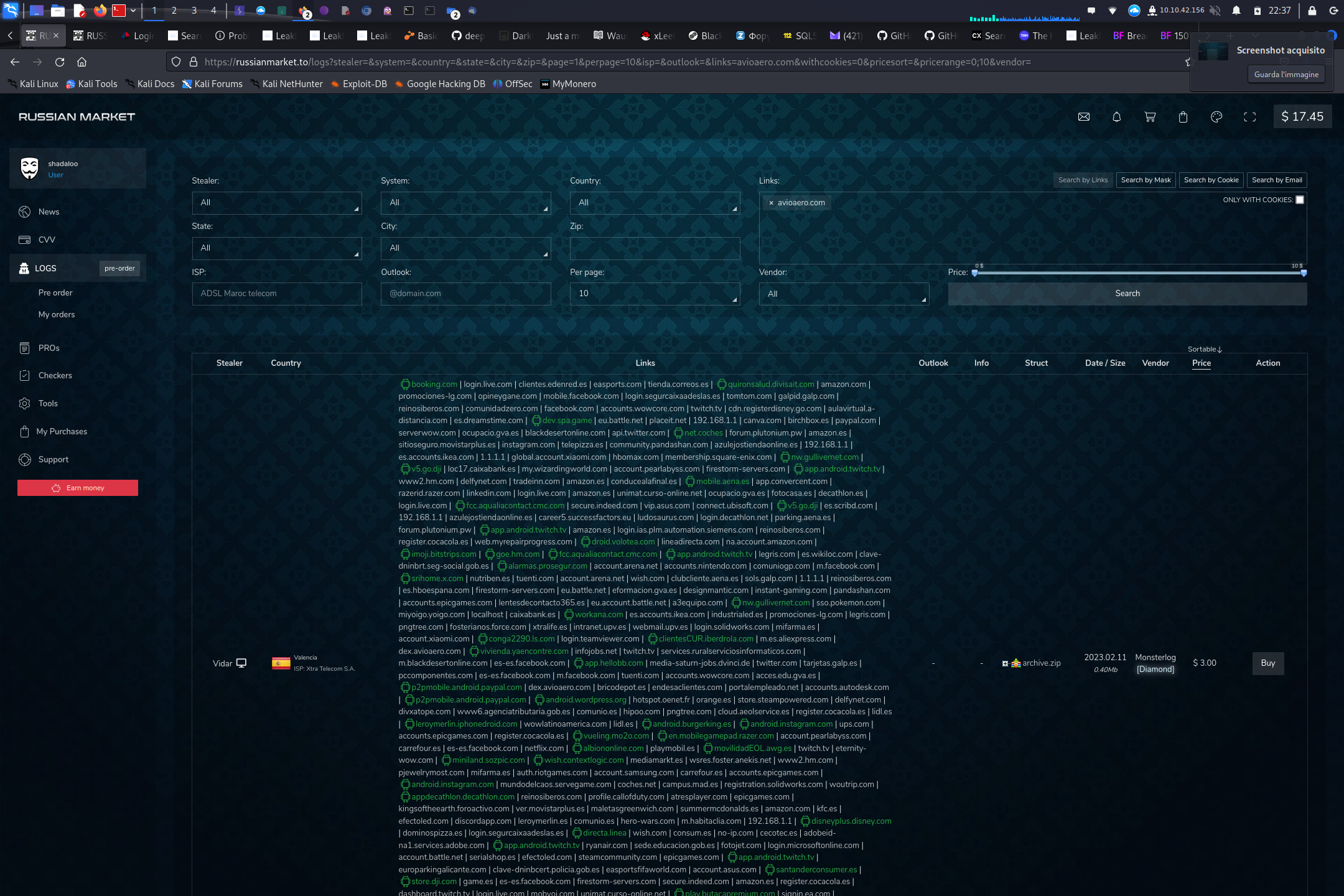Image resolution: width=1344 pixels, height=896 pixels.
Task: Open the Exploit-DB bookmark
Action: [358, 84]
